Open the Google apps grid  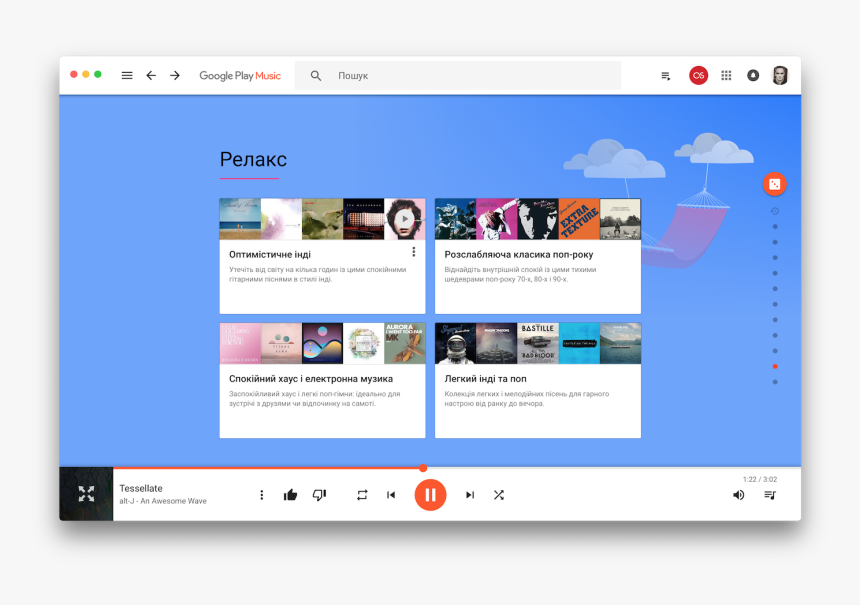click(x=726, y=75)
